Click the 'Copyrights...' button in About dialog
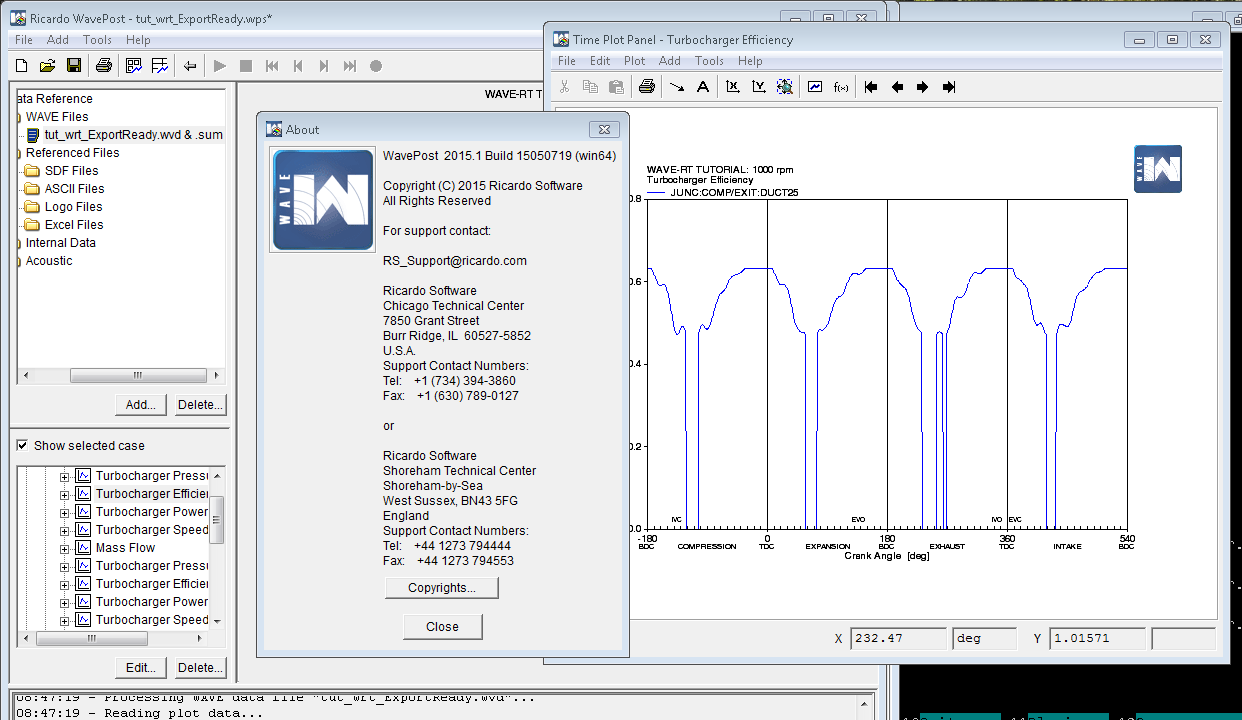The image size is (1242, 720). (442, 588)
